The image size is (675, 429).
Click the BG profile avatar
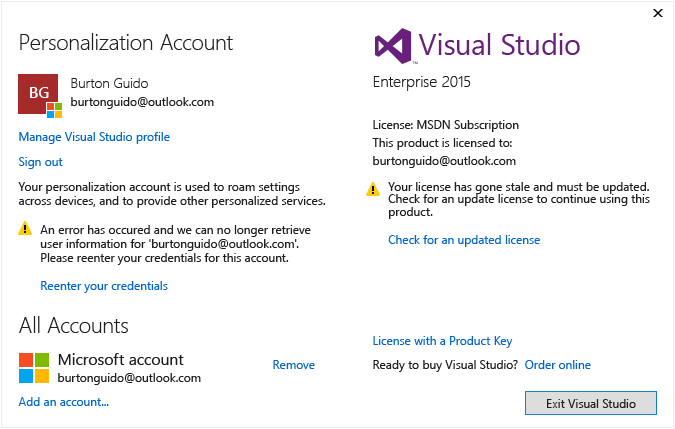[x=40, y=96]
